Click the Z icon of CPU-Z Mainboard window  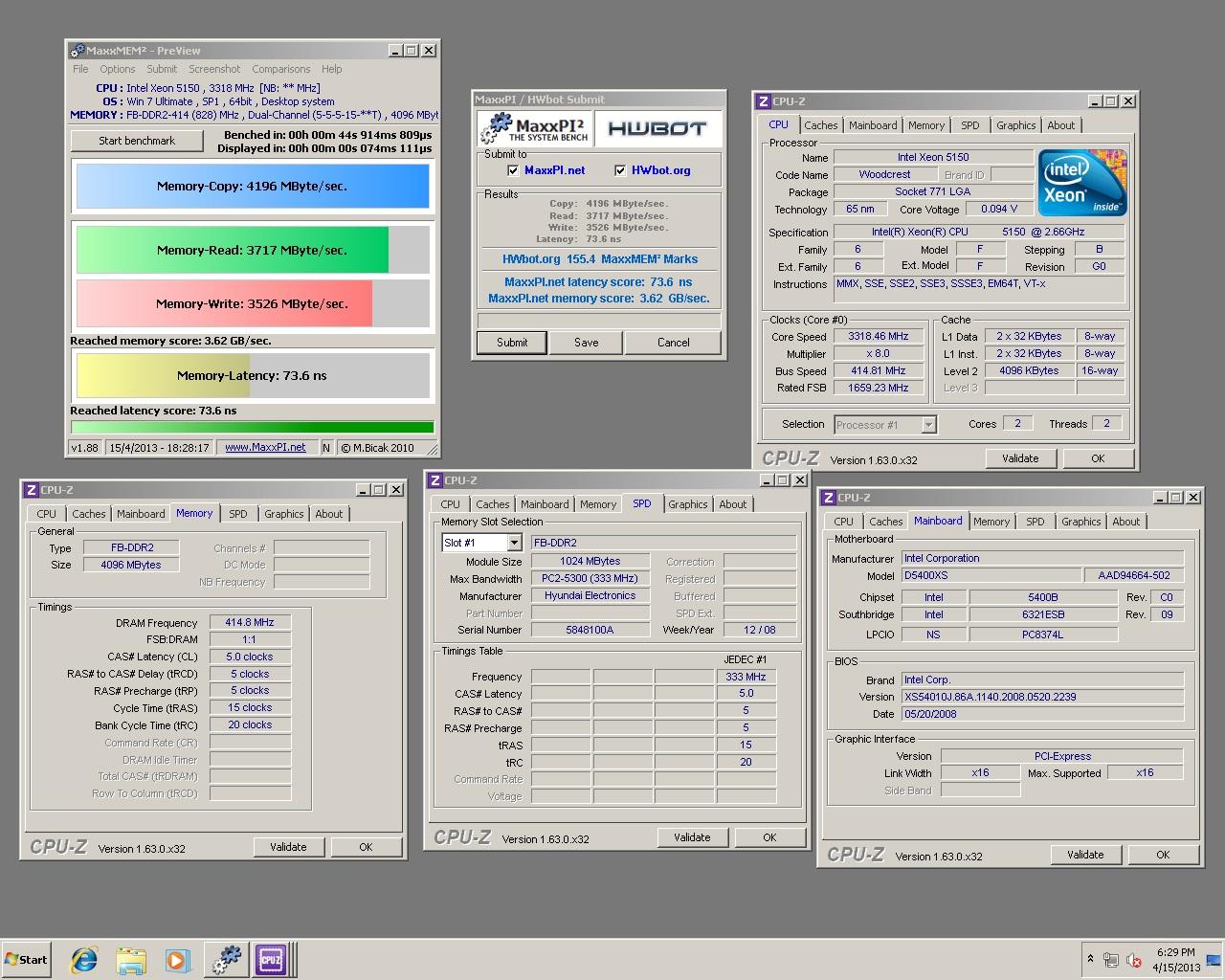point(829,498)
